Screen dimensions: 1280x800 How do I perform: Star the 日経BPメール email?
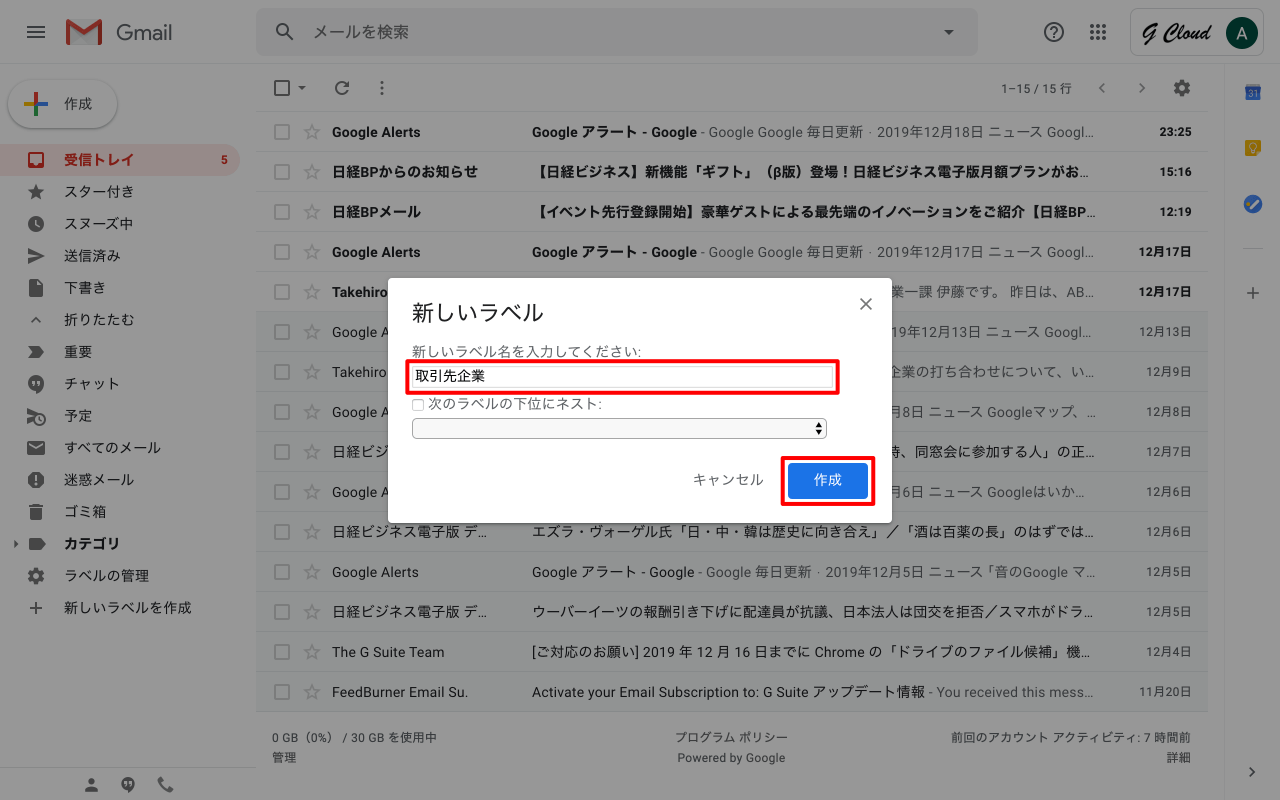tap(311, 212)
